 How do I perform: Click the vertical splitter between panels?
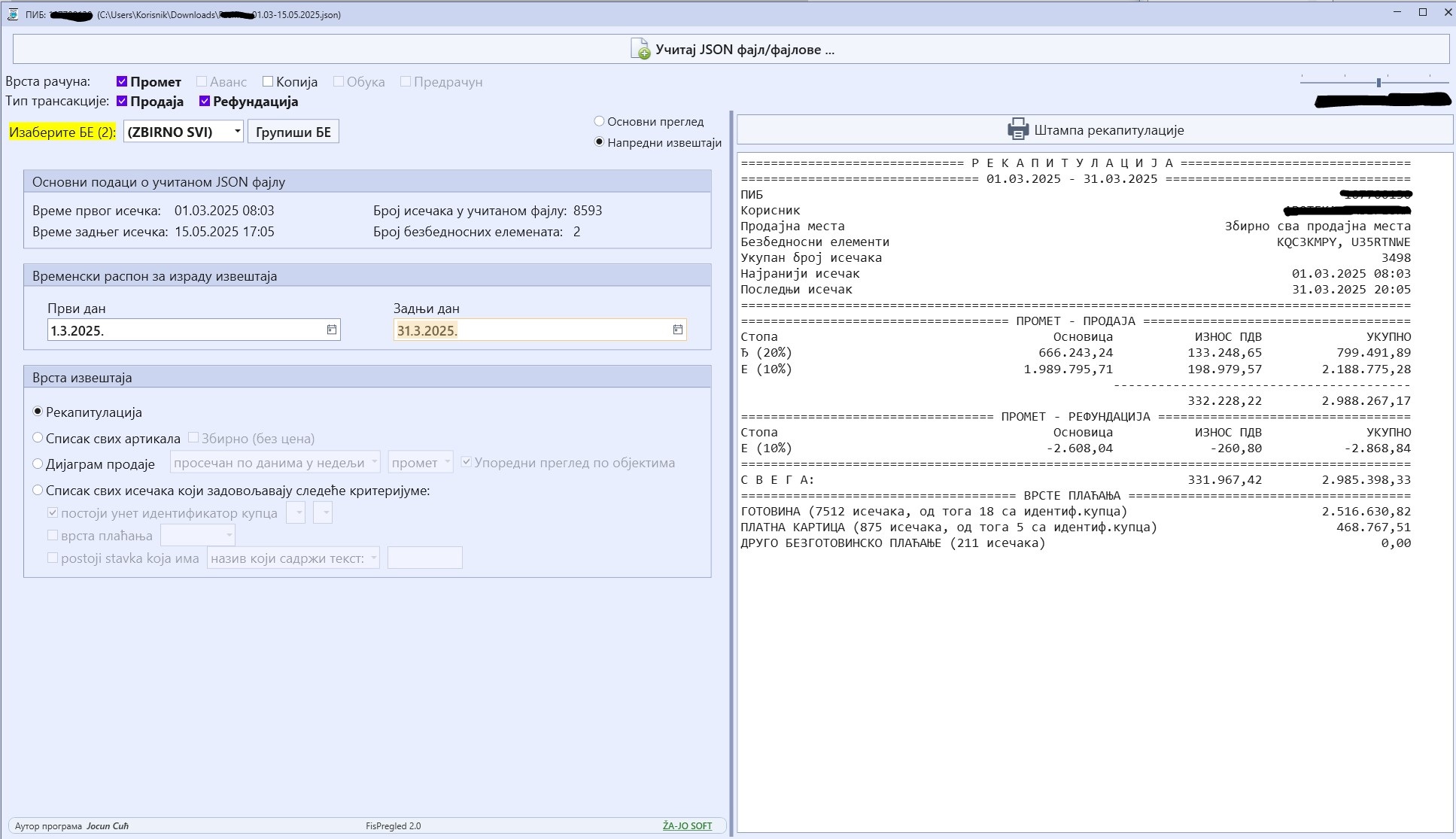[731, 473]
